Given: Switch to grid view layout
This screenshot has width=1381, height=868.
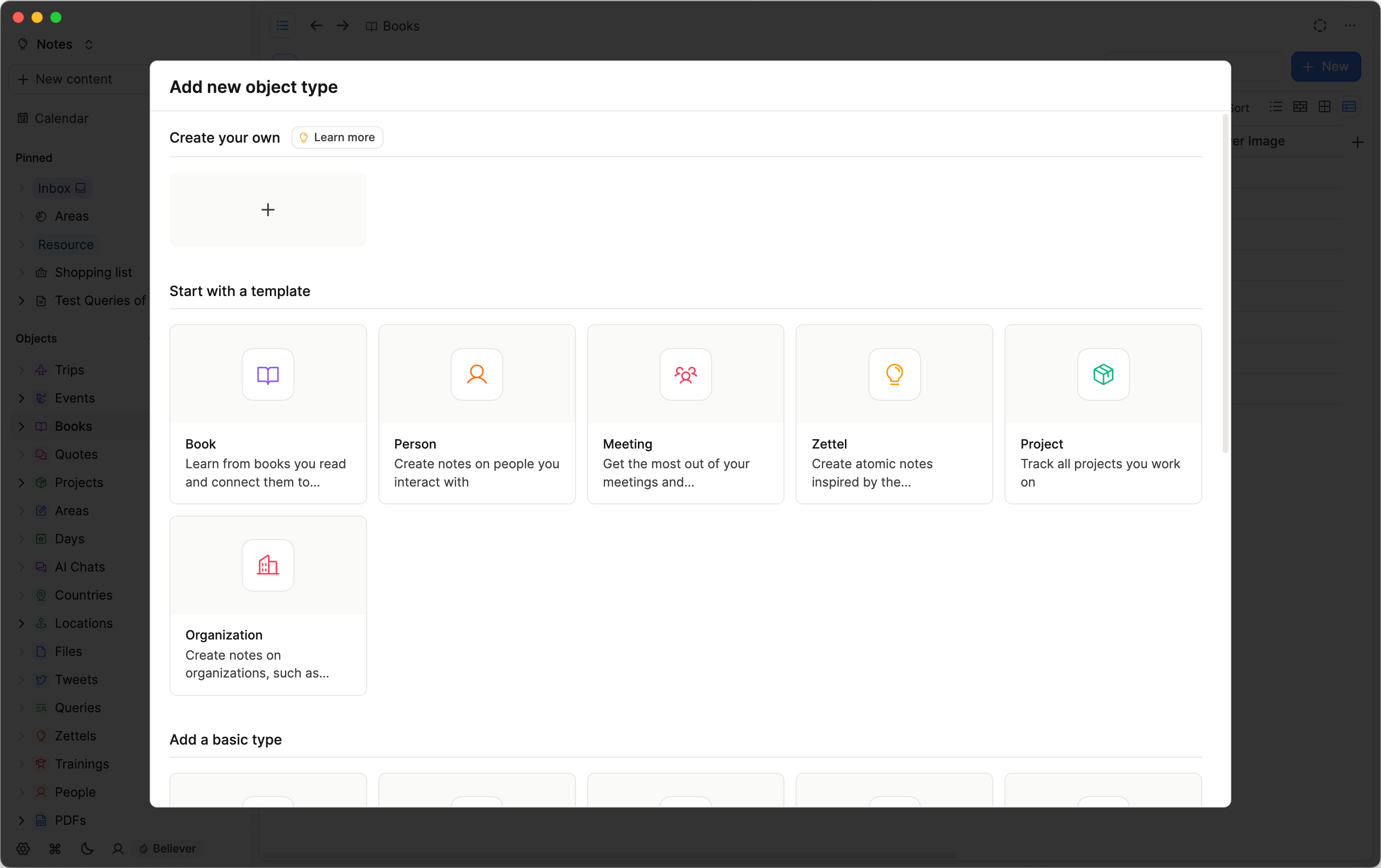Looking at the screenshot, I should pos(1324,107).
